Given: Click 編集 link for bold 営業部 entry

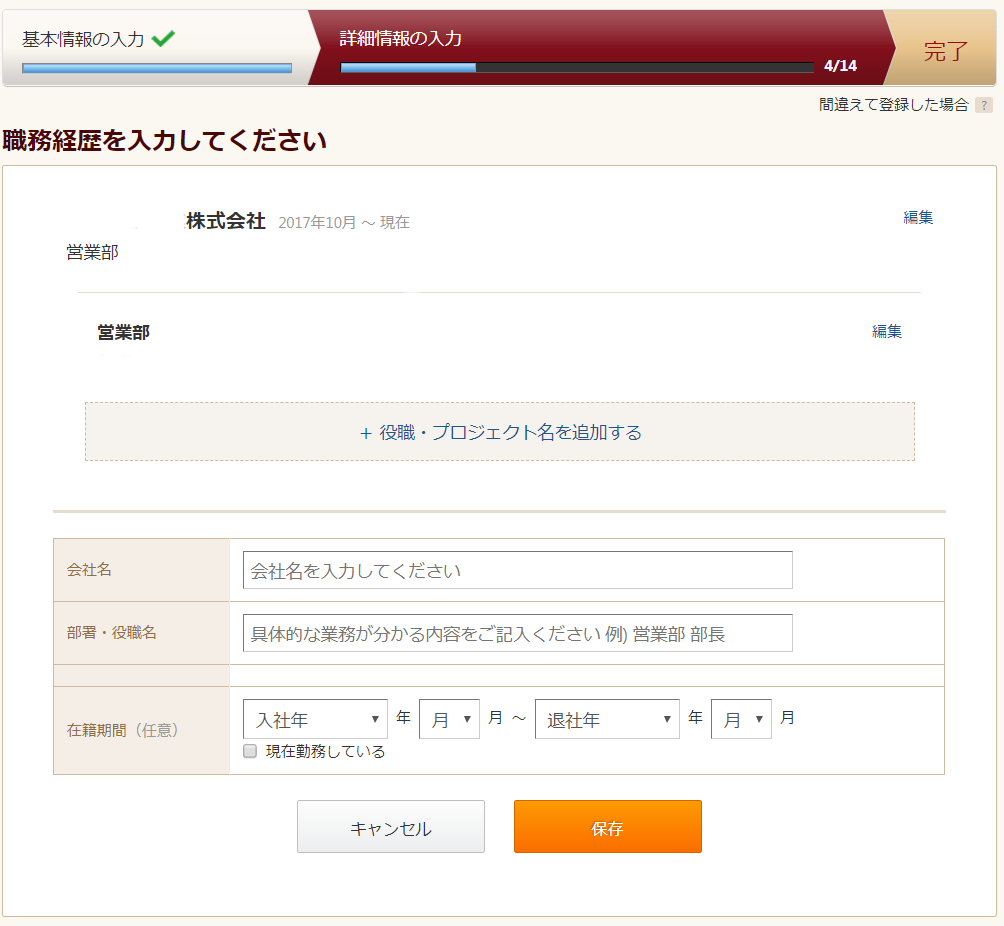Looking at the screenshot, I should click(887, 331).
